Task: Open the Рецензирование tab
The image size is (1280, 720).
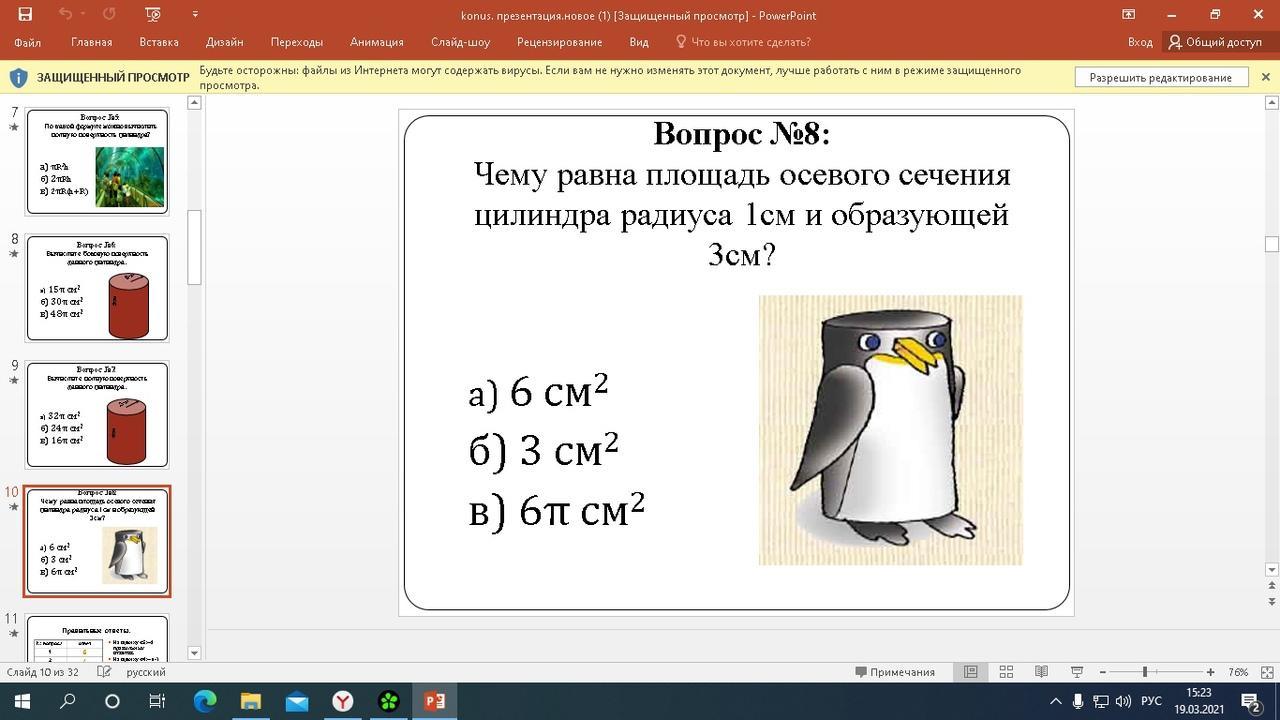Action: (x=560, y=42)
